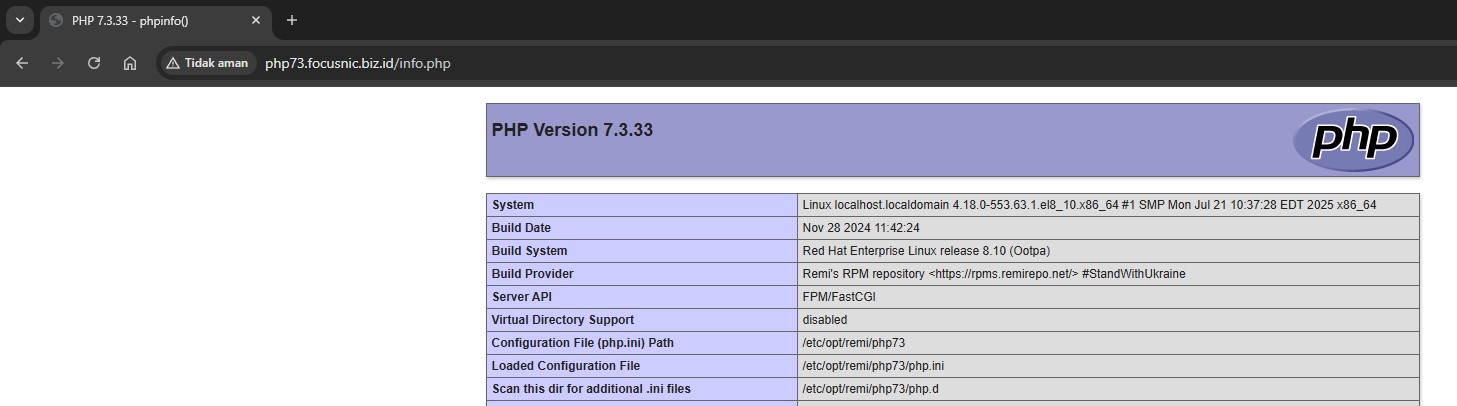Go back using the left arrow
The height and width of the screenshot is (406, 1457).
tap(22, 63)
